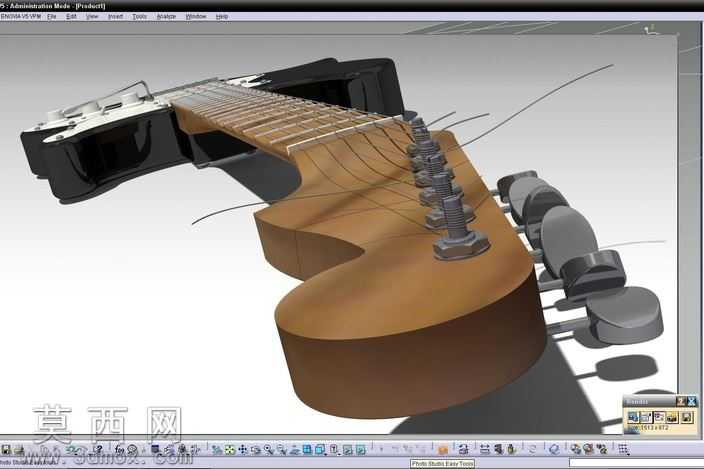Select the Rotate view icon
The height and width of the screenshot is (469, 704).
pyautogui.click(x=255, y=449)
